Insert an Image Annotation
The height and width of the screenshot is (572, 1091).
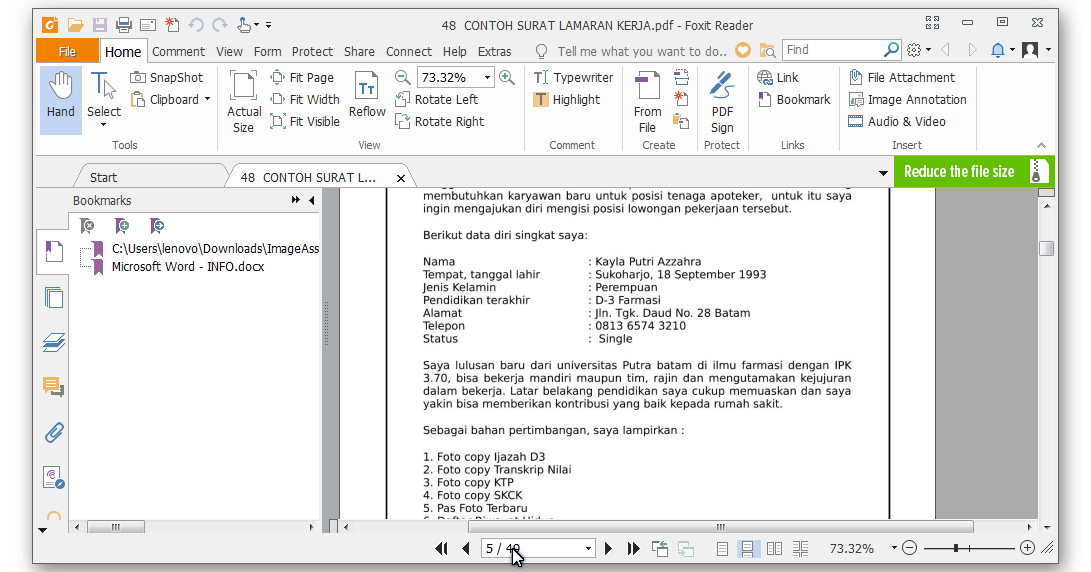(907, 100)
